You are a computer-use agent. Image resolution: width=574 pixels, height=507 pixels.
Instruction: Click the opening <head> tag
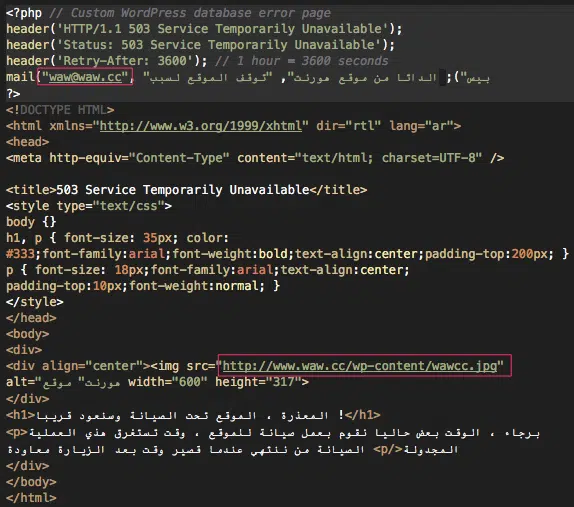pos(27,142)
